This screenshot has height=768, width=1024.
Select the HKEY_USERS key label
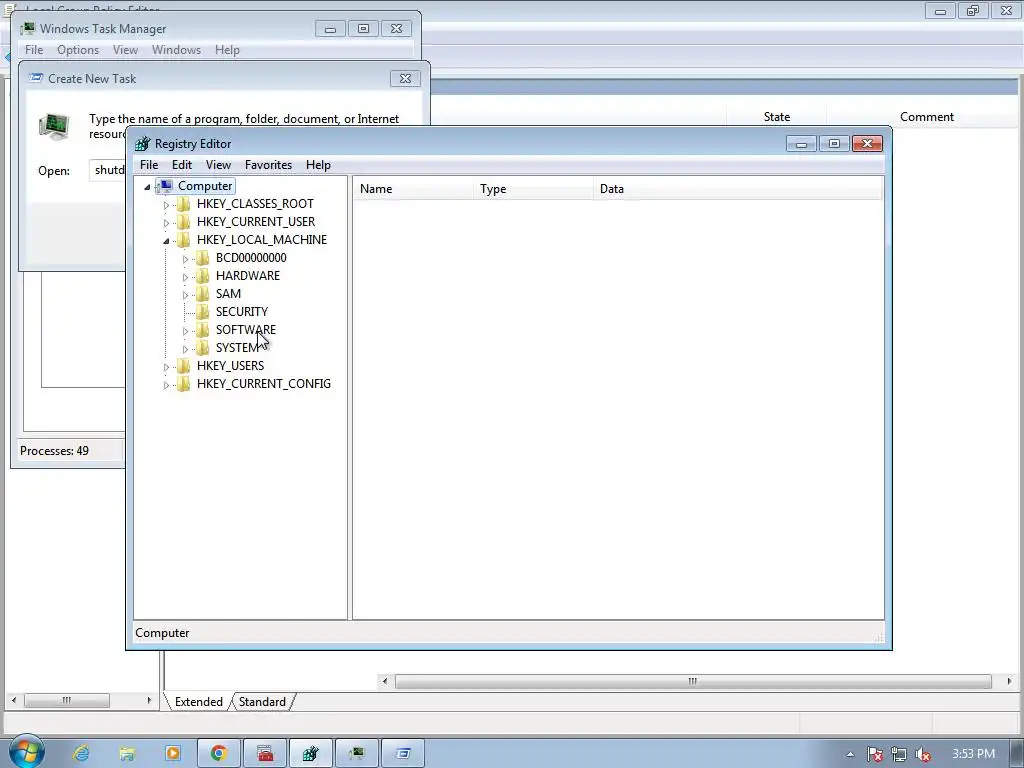click(x=231, y=365)
